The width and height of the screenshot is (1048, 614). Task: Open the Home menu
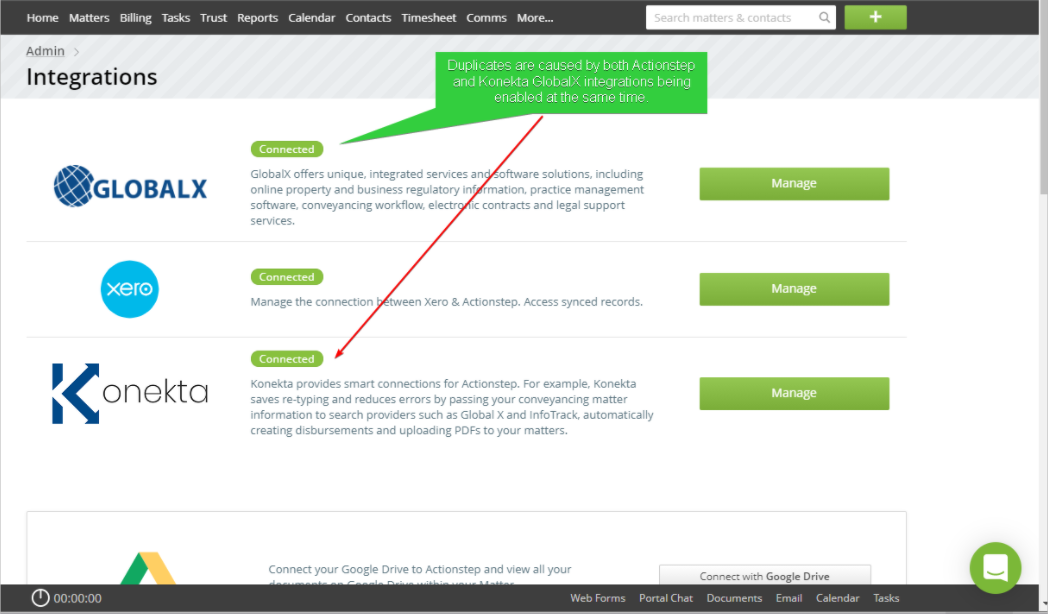click(x=42, y=18)
